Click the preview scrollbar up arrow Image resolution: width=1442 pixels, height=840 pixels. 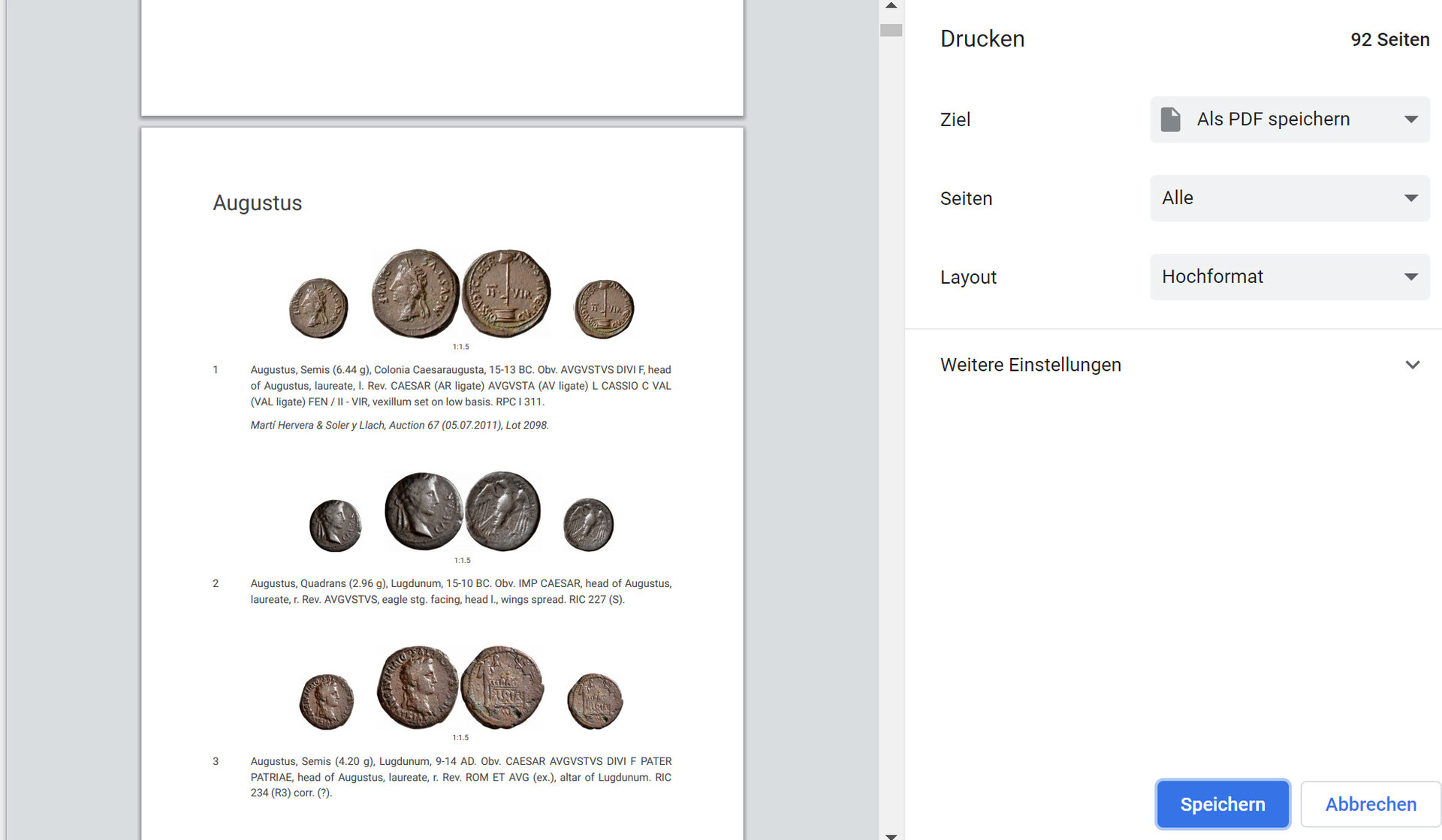point(891,6)
